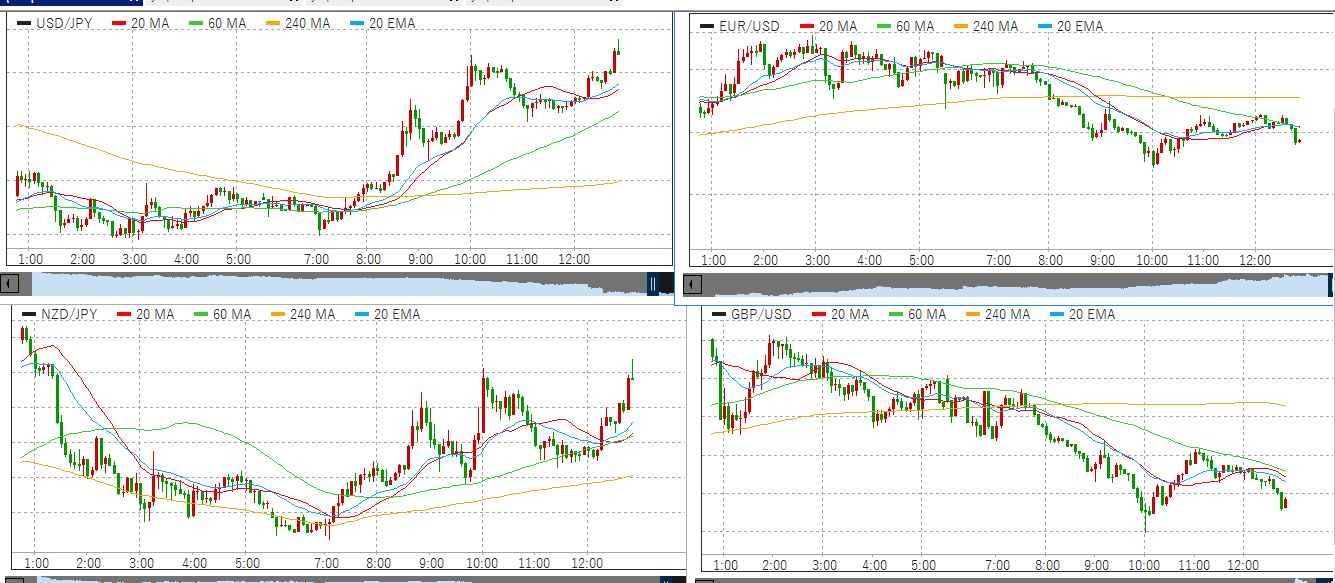Screen dimensions: 1335x583
Task: Toggle 20 MA in NZD/JPY legend
Action: (x=146, y=314)
